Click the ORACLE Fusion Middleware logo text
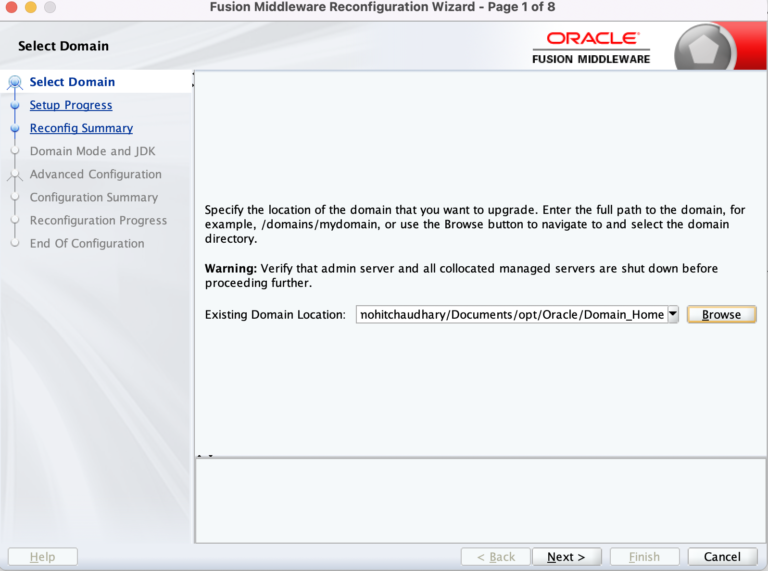 (591, 48)
